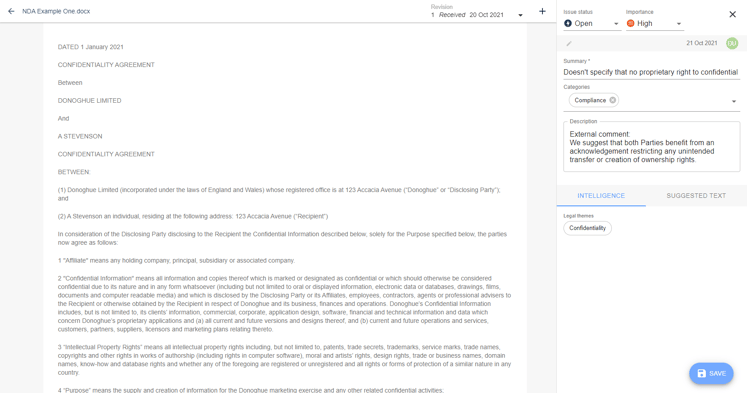Viewport: 747px width, 393px height.
Task: Click the '3 "Intellectual Property Rights"' paragraph
Action: click(x=284, y=360)
